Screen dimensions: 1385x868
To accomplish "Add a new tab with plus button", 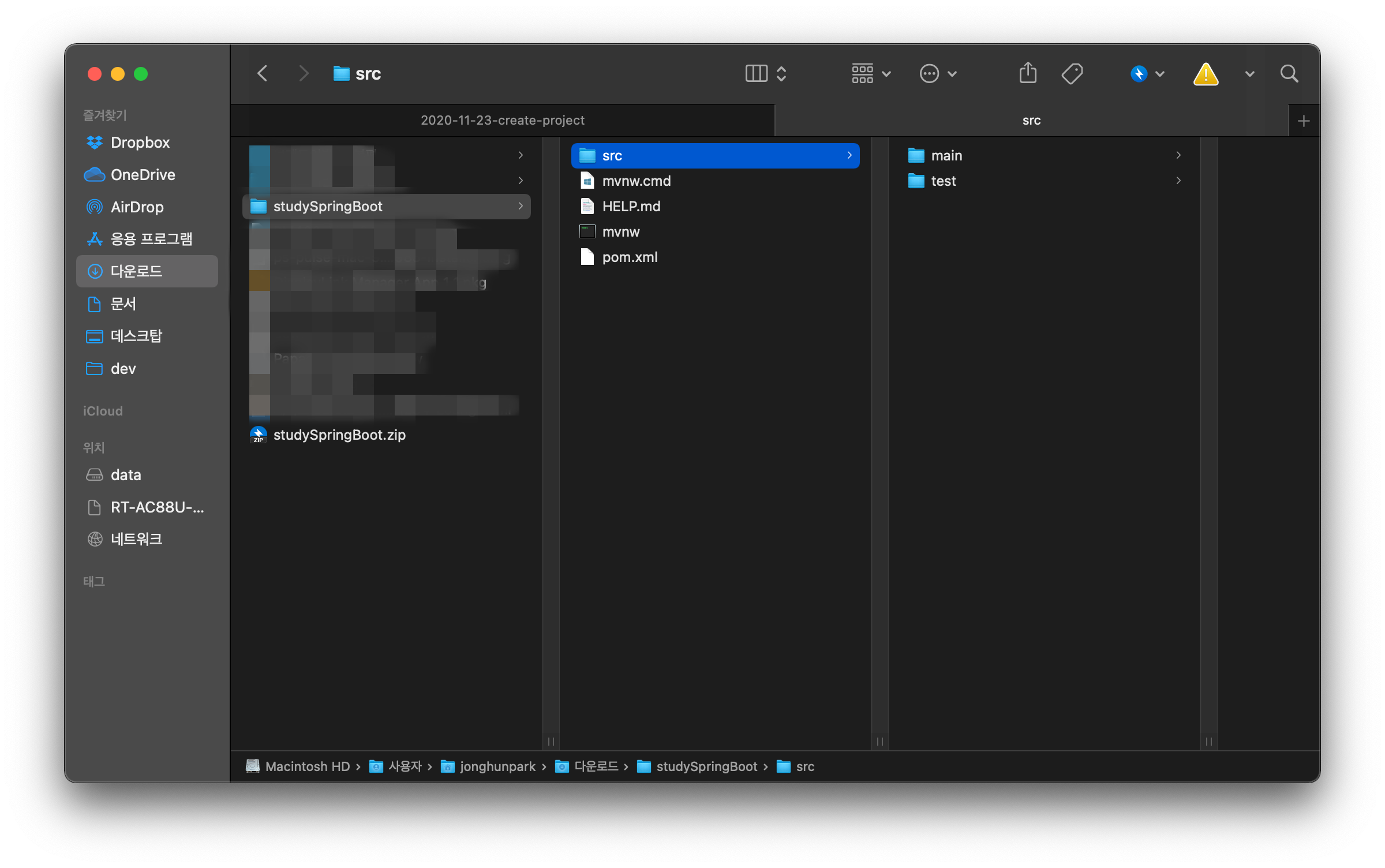I will [1303, 121].
